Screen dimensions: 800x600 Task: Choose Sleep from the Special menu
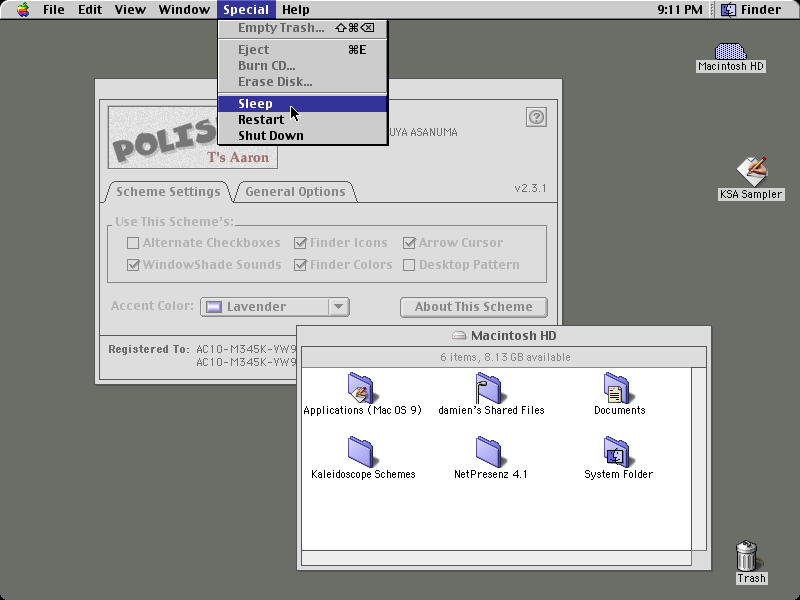(303, 104)
